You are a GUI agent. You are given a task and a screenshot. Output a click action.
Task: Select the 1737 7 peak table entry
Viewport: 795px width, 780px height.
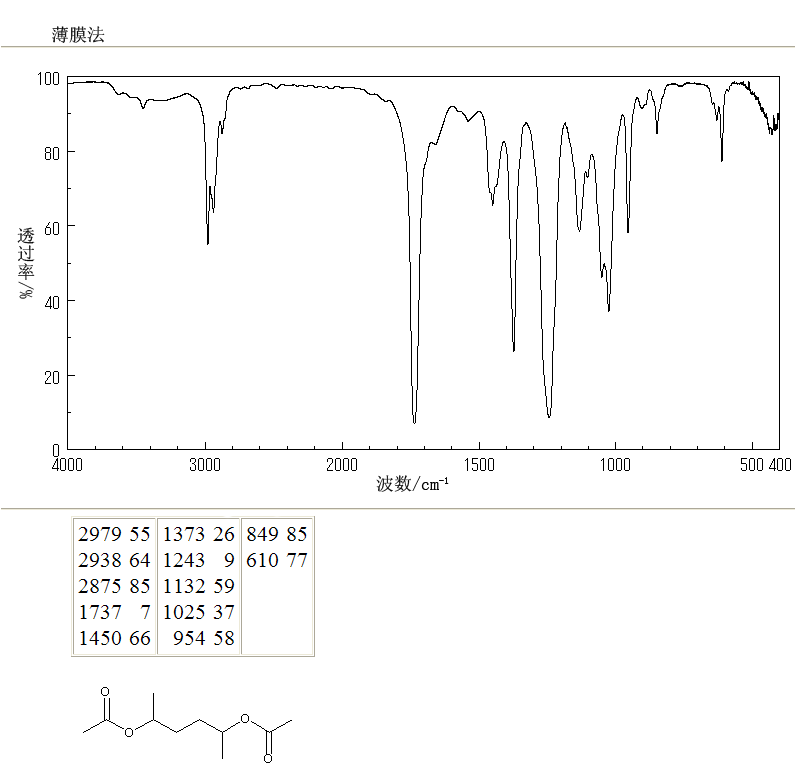pyautogui.click(x=114, y=612)
